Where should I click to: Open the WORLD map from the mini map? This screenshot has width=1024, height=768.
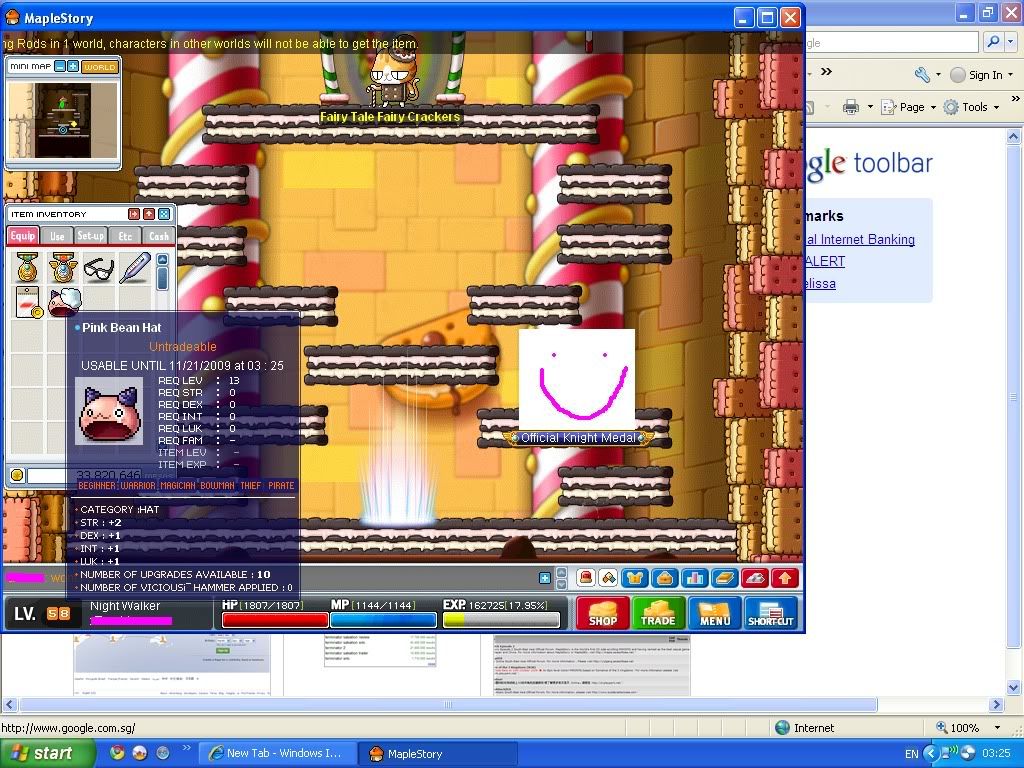coord(99,67)
